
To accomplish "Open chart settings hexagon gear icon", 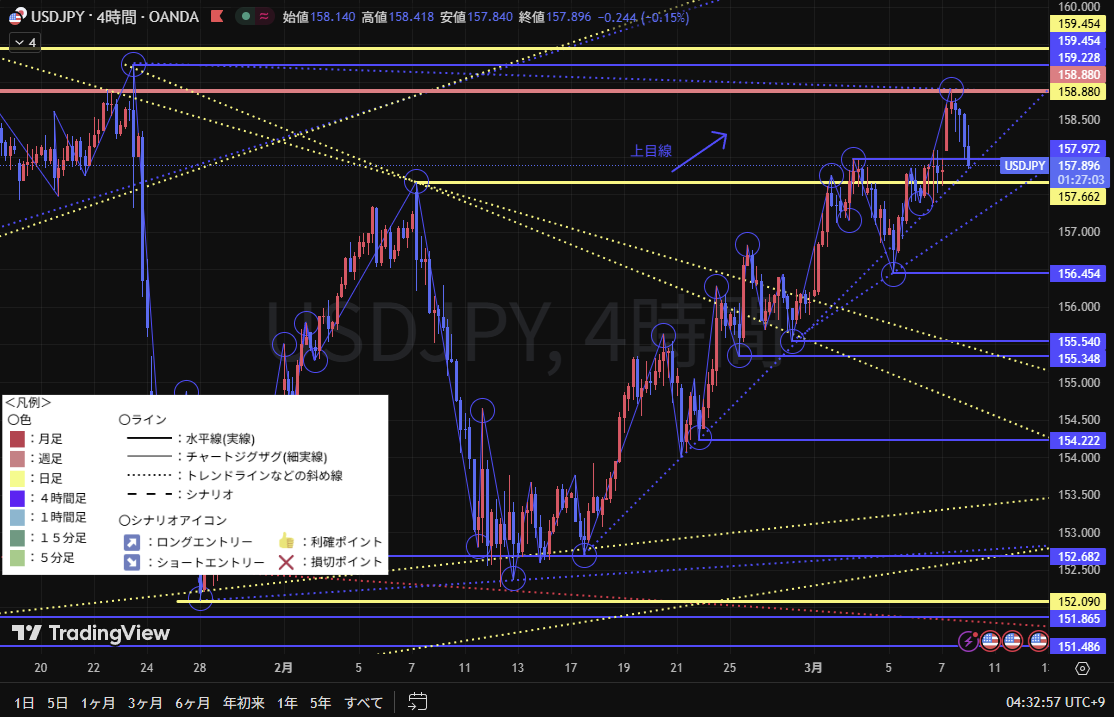I will pos(1081,670).
